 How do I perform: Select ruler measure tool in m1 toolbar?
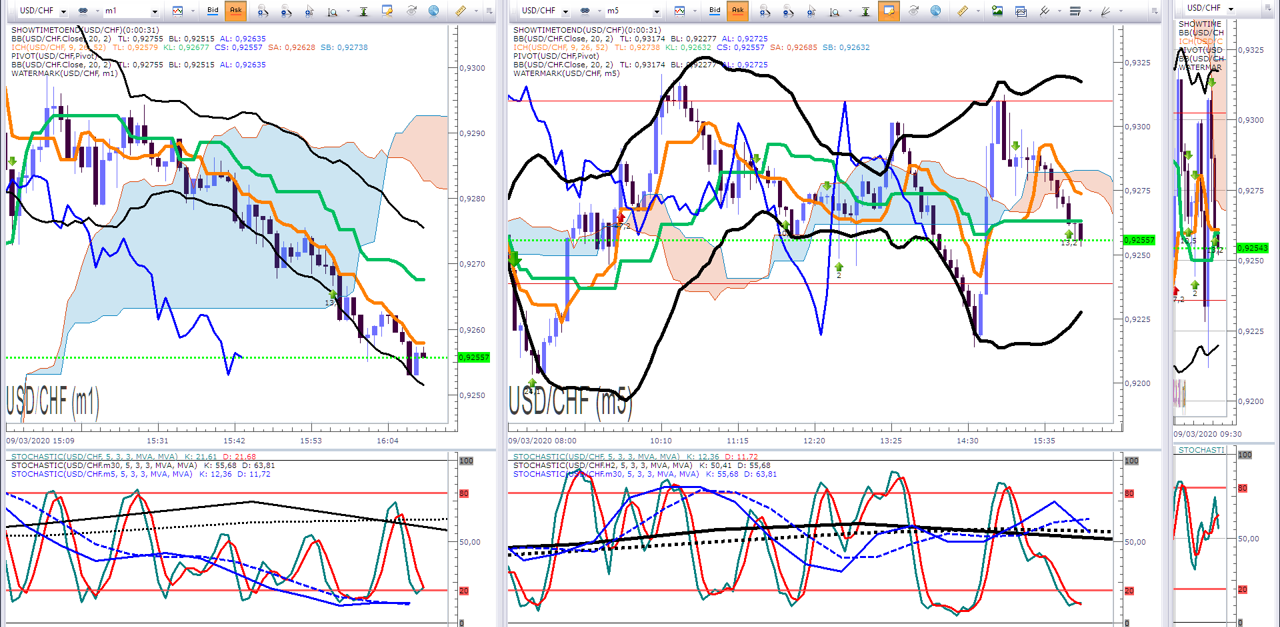[461, 11]
